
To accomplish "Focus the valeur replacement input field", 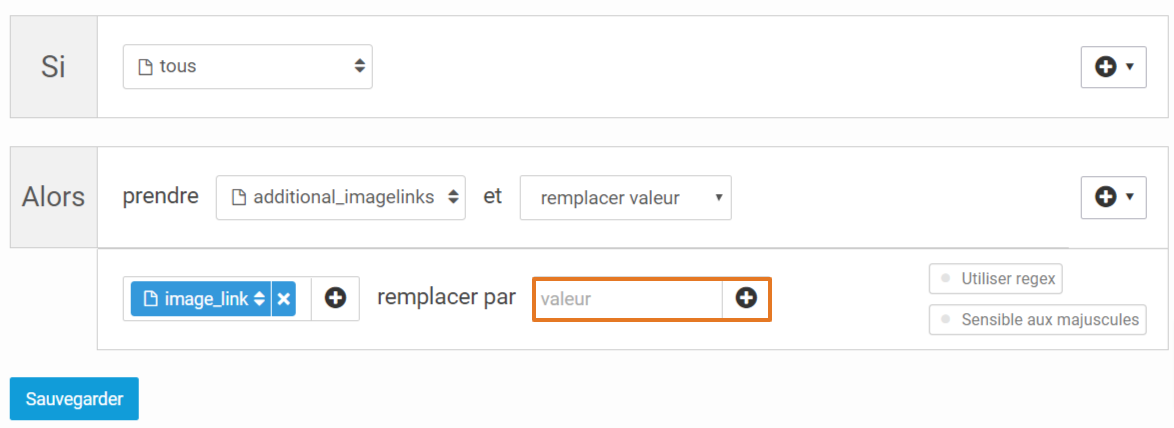I will 627,299.
